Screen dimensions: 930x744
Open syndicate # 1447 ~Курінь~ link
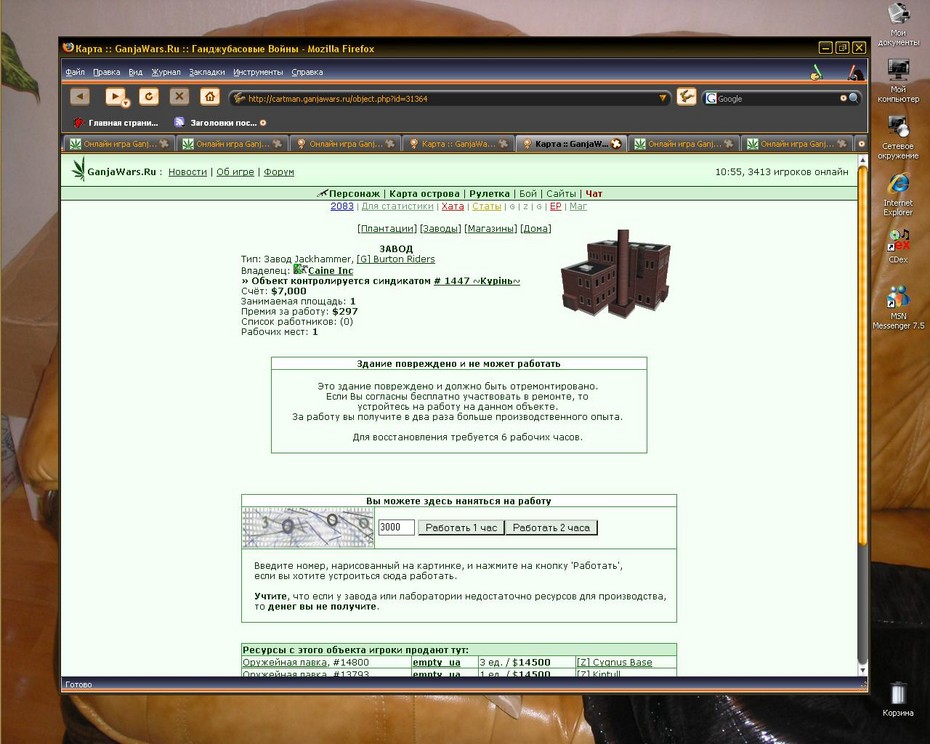(x=477, y=281)
